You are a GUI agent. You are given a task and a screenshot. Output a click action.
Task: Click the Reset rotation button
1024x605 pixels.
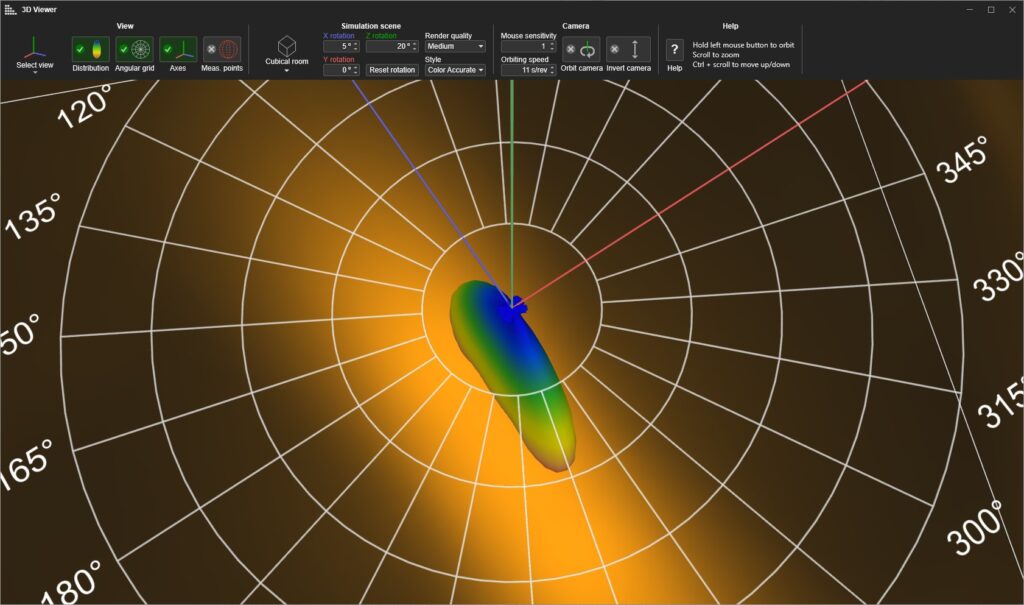click(x=392, y=70)
